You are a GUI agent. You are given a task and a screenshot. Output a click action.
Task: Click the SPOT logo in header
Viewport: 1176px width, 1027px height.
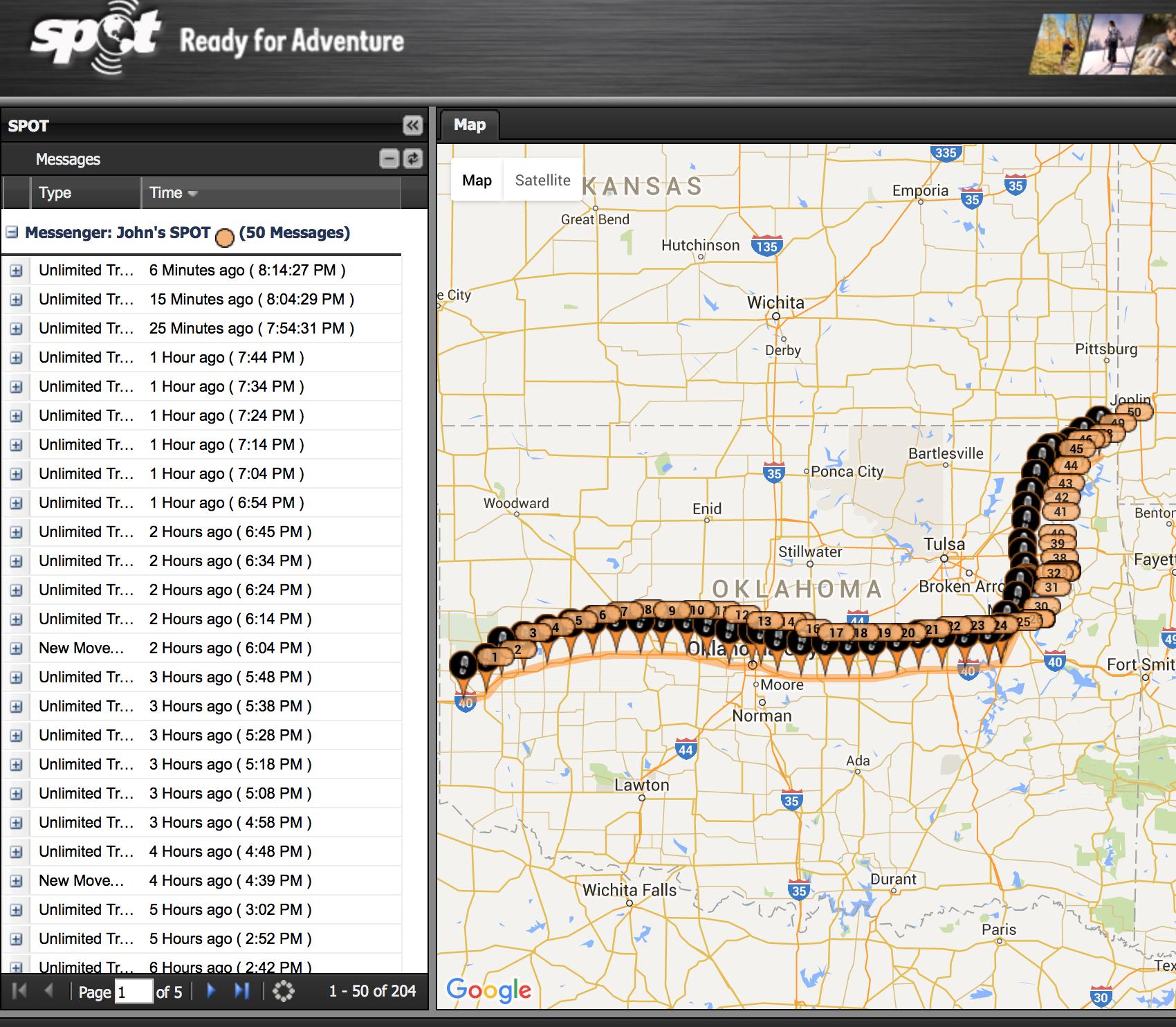(95, 38)
